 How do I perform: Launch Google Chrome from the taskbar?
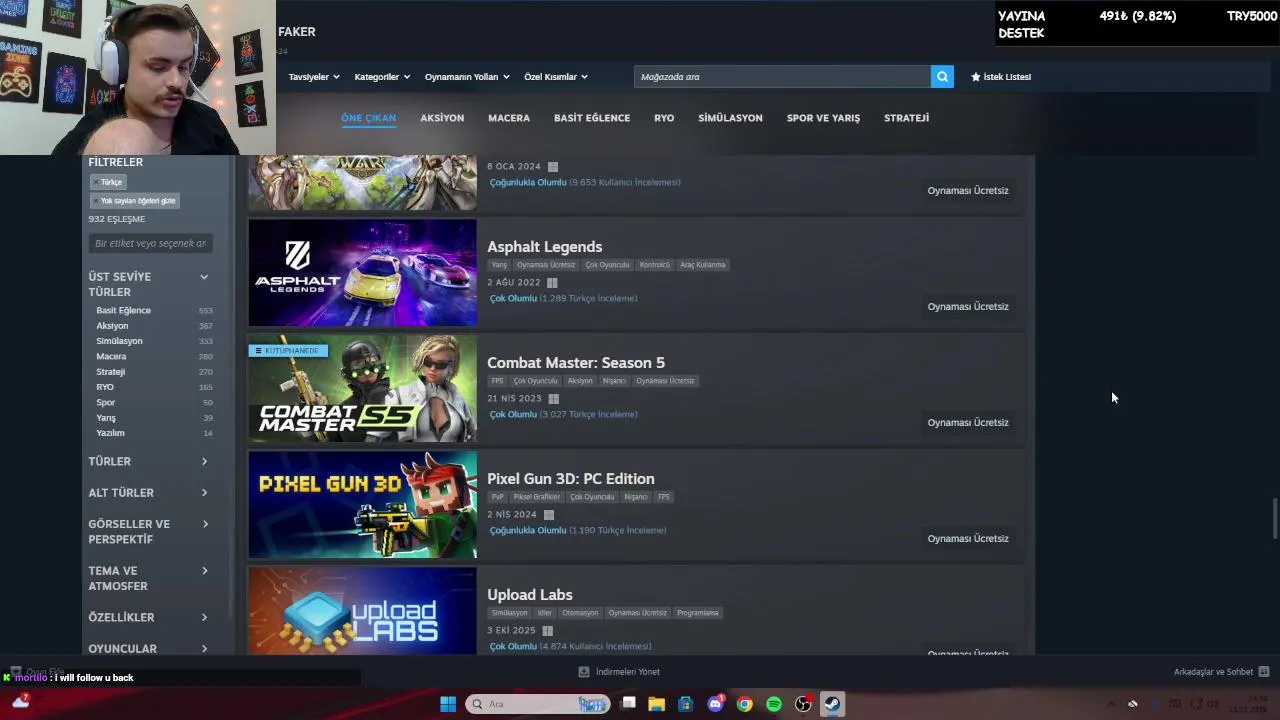[x=744, y=704]
